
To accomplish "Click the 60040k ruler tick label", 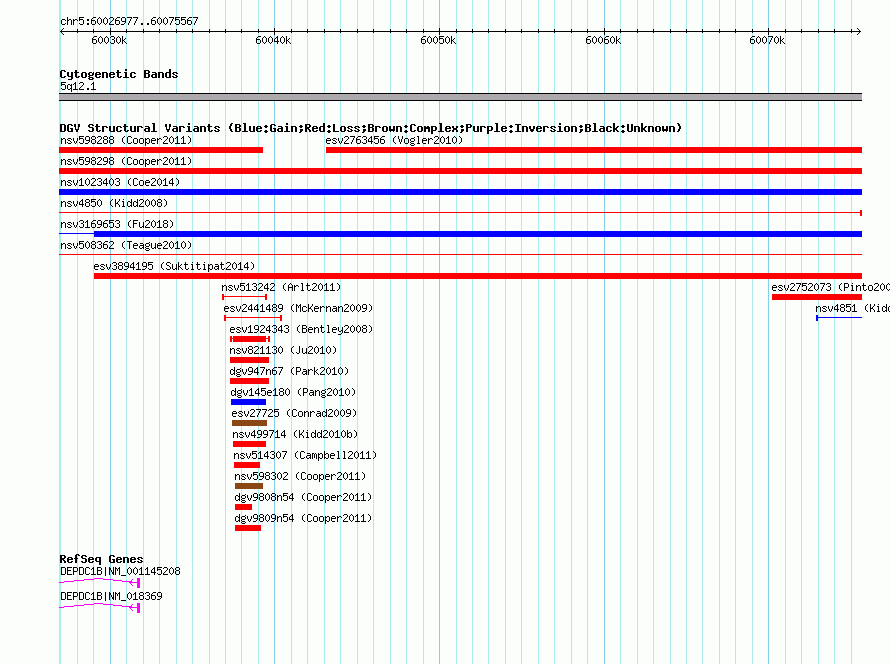I will click(273, 40).
